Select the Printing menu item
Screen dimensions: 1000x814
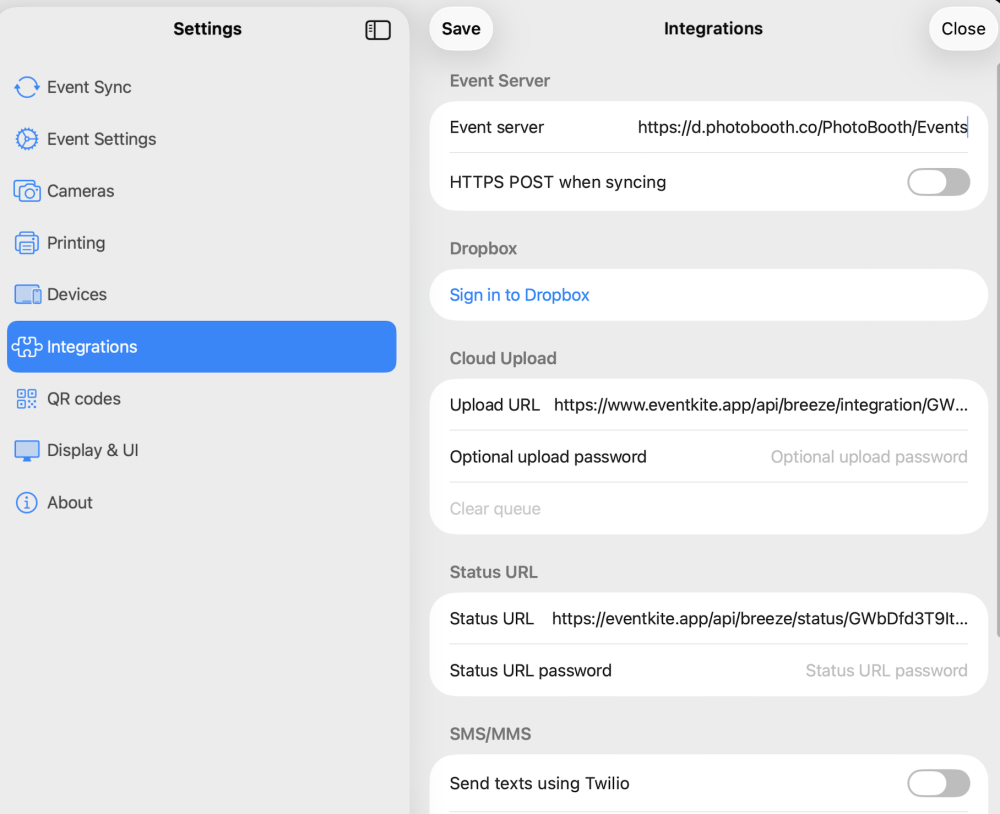pos(76,243)
